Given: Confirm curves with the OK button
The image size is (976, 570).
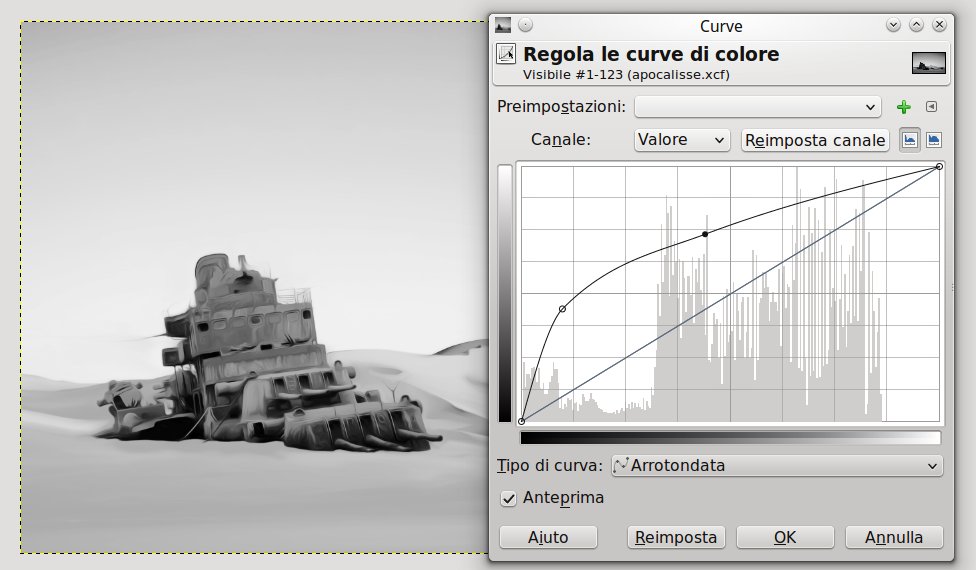Looking at the screenshot, I should point(785,537).
